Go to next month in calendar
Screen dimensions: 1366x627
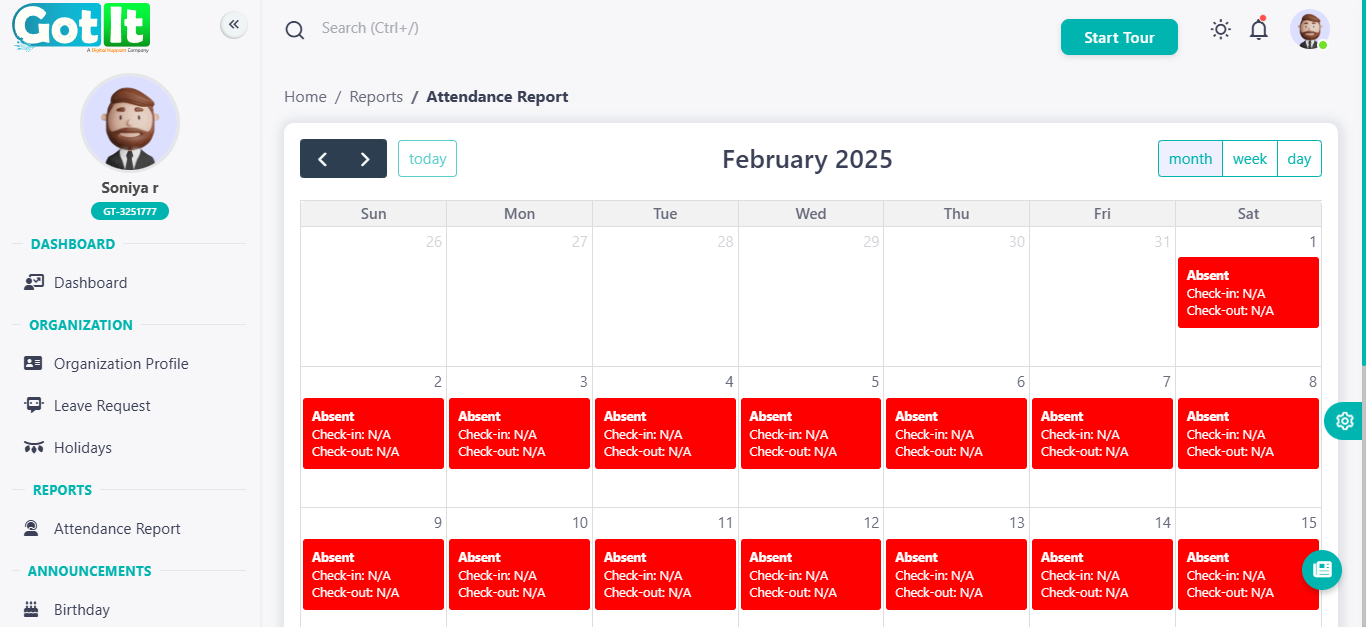[365, 159]
